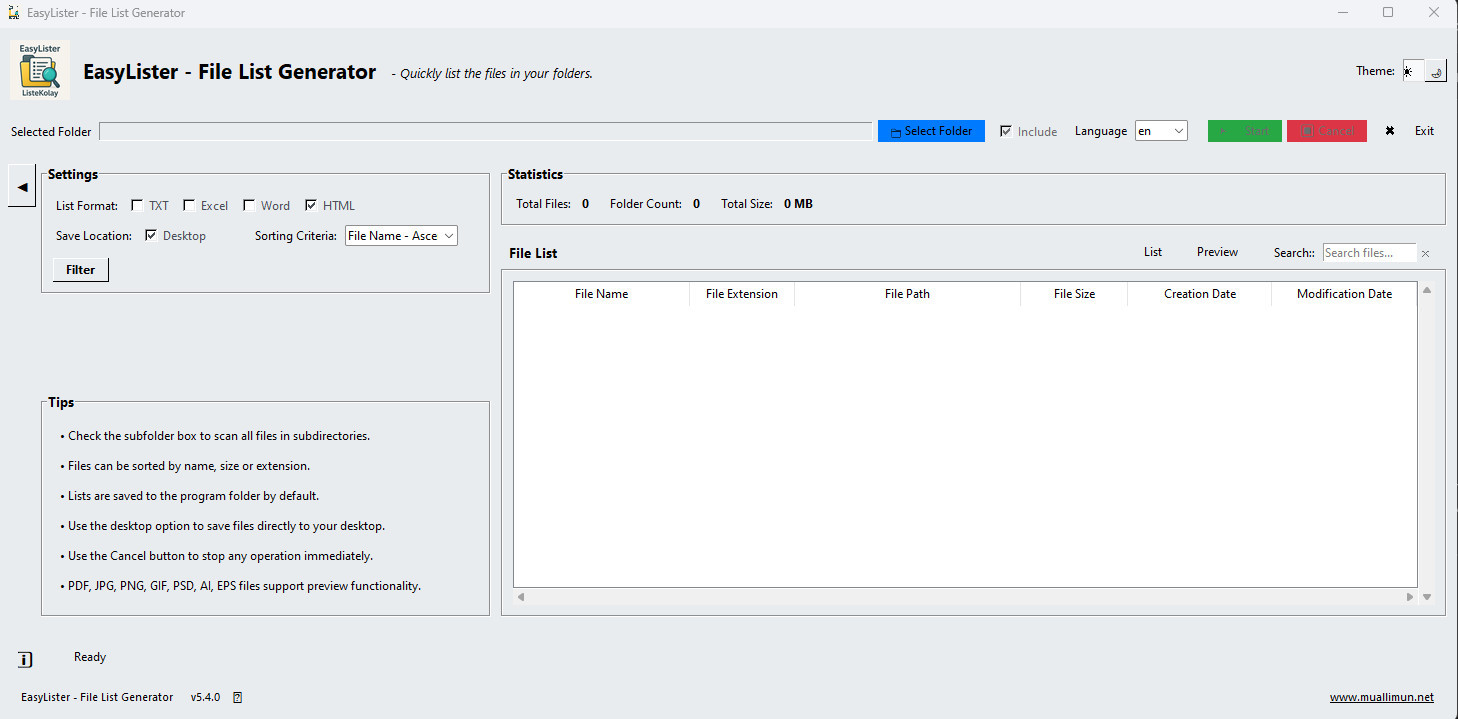Click the green Start button
This screenshot has width=1458, height=719.
click(x=1244, y=131)
